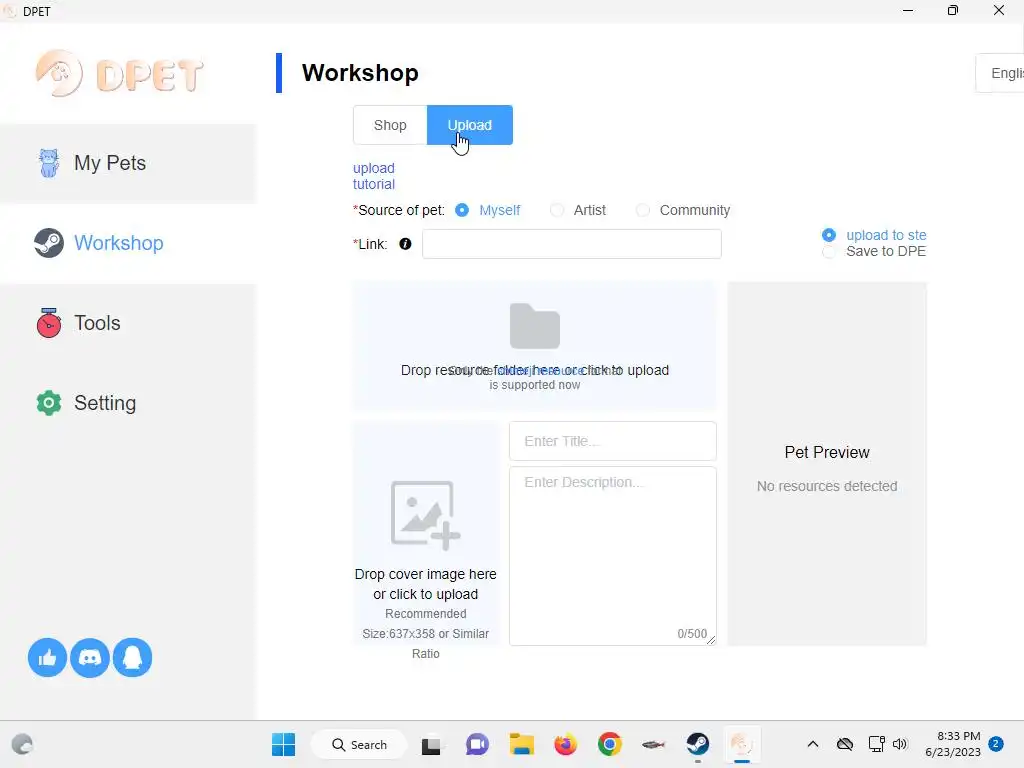
Task: Click the DPET logo in sidebar
Action: (120, 74)
